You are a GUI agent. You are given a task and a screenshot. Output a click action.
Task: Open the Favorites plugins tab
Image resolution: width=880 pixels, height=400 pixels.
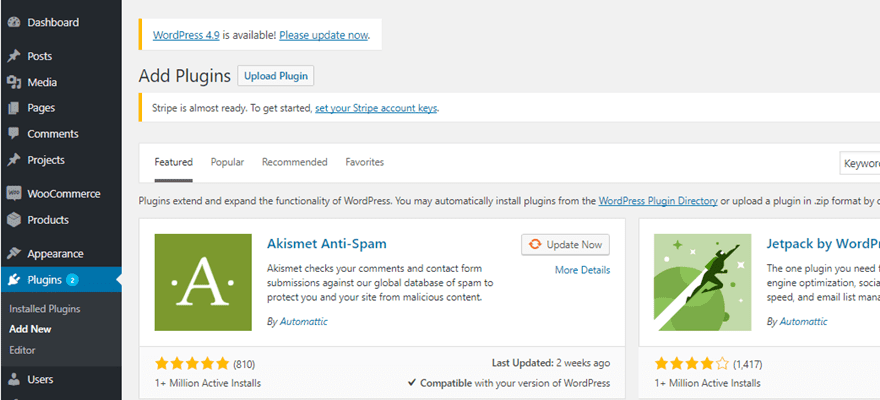364,162
